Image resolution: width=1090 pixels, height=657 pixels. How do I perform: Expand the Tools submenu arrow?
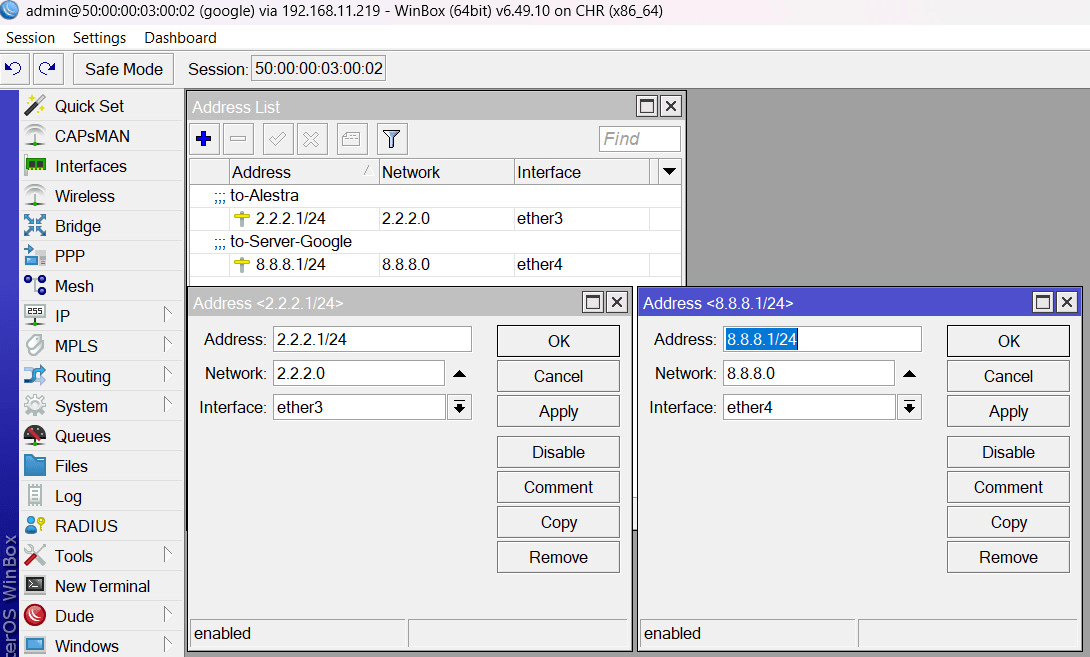168,554
